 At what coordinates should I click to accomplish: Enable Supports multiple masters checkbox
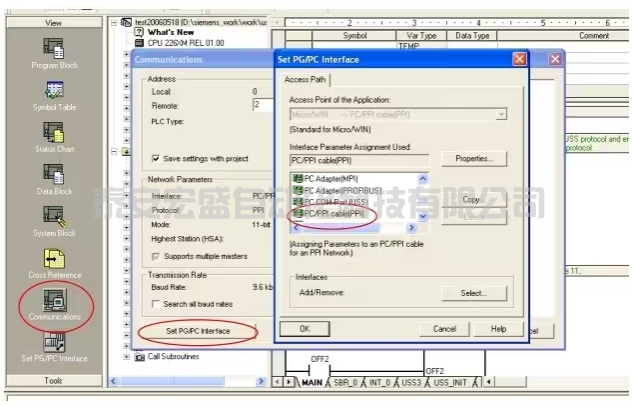(x=156, y=255)
